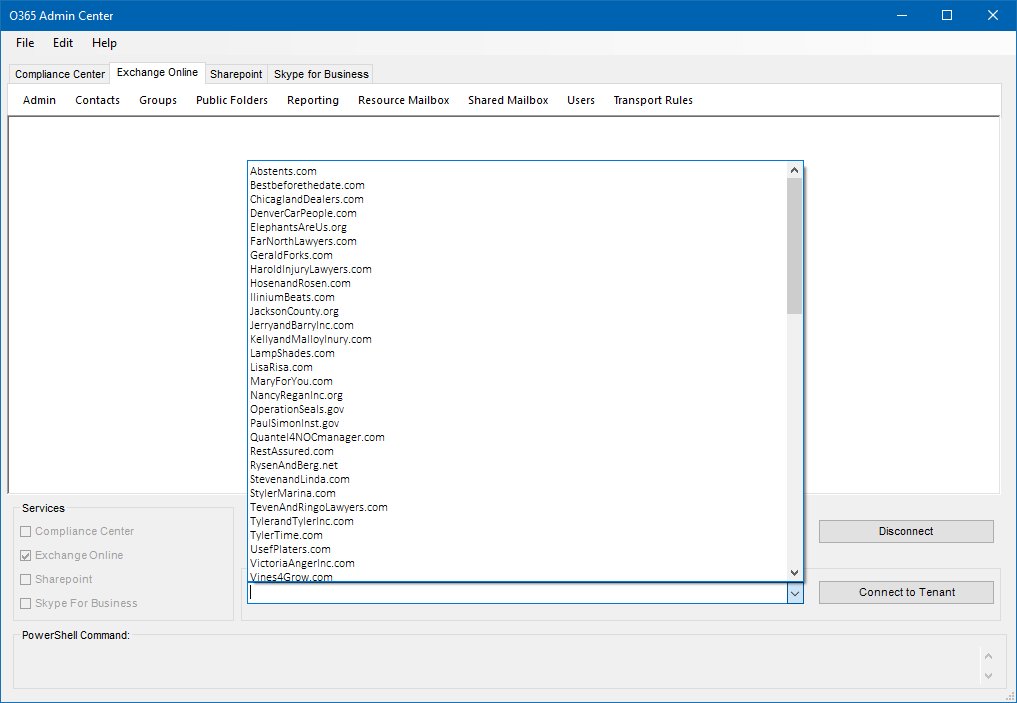Open the Help menu

coord(104,43)
